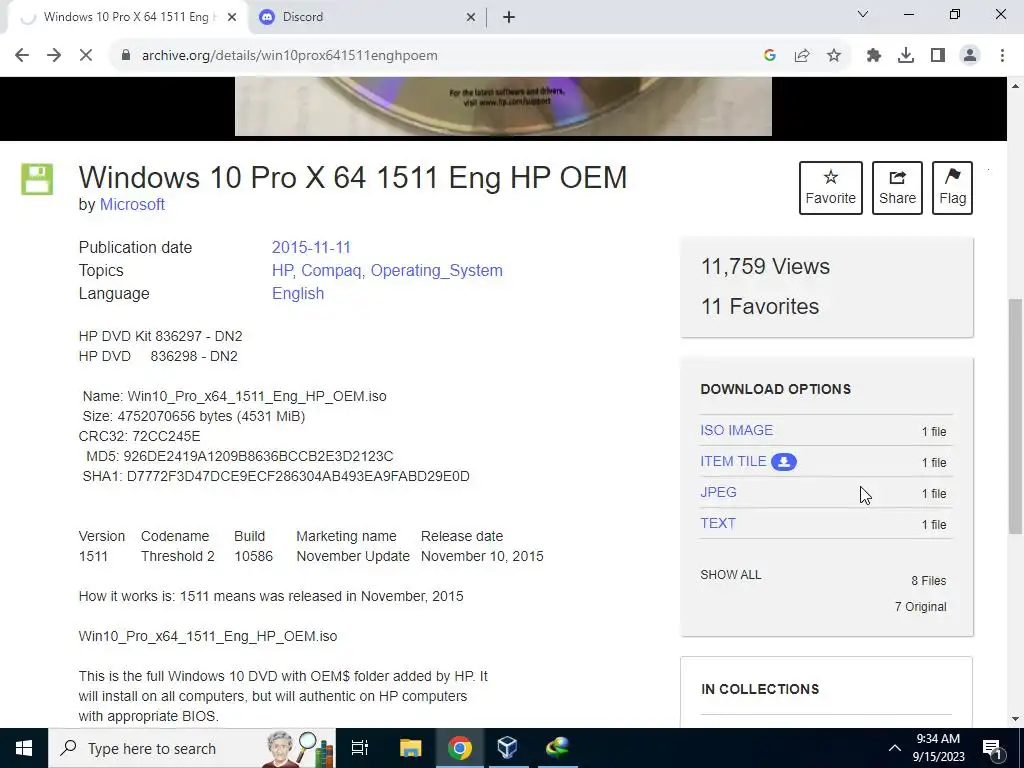Click the 8 Files count

(929, 581)
